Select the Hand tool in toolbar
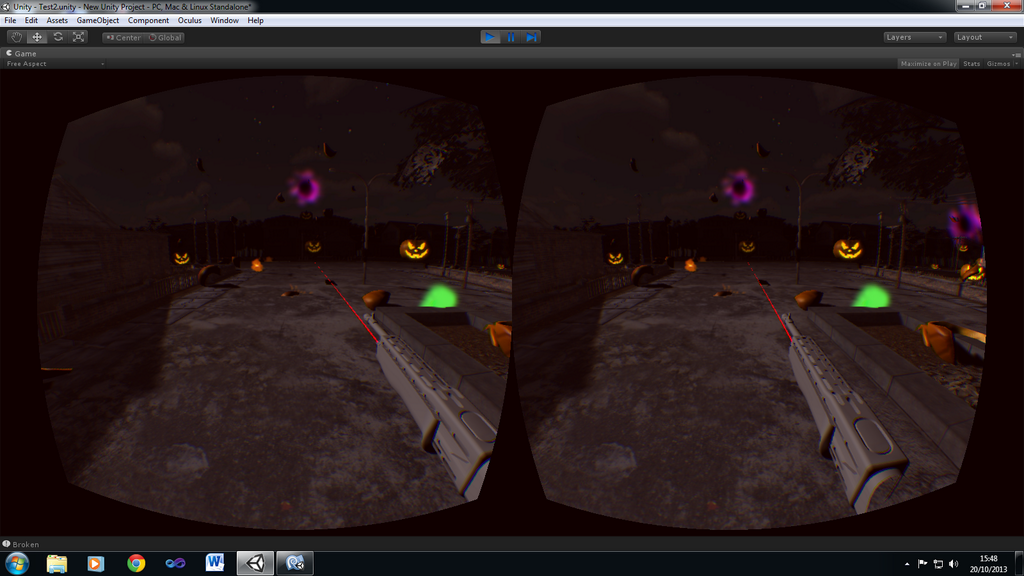 16,37
